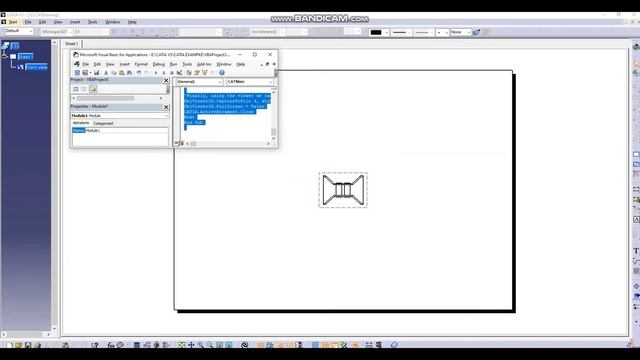640x360 pixels.
Task: Click Procedure View button below the code window
Action: [x=176, y=143]
